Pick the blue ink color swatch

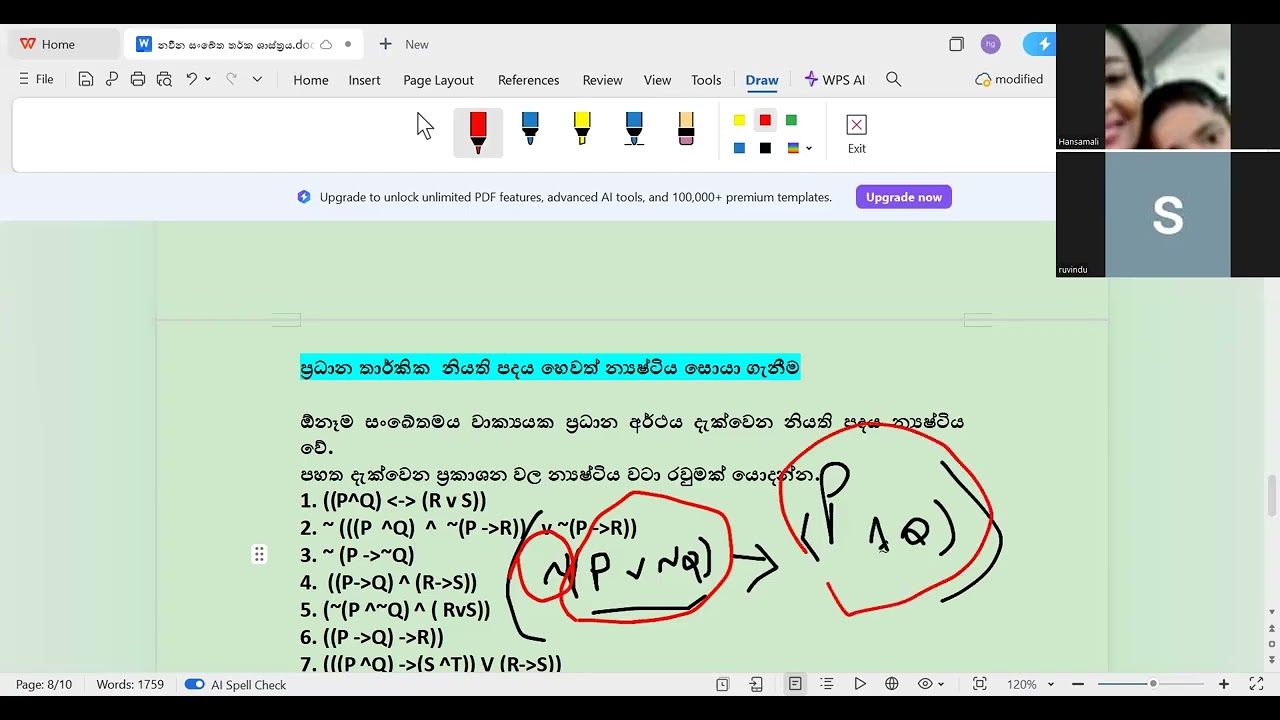(x=739, y=148)
